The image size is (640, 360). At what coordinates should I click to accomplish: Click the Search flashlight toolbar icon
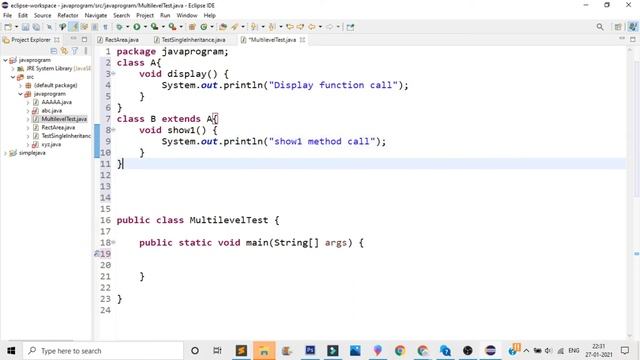235,27
